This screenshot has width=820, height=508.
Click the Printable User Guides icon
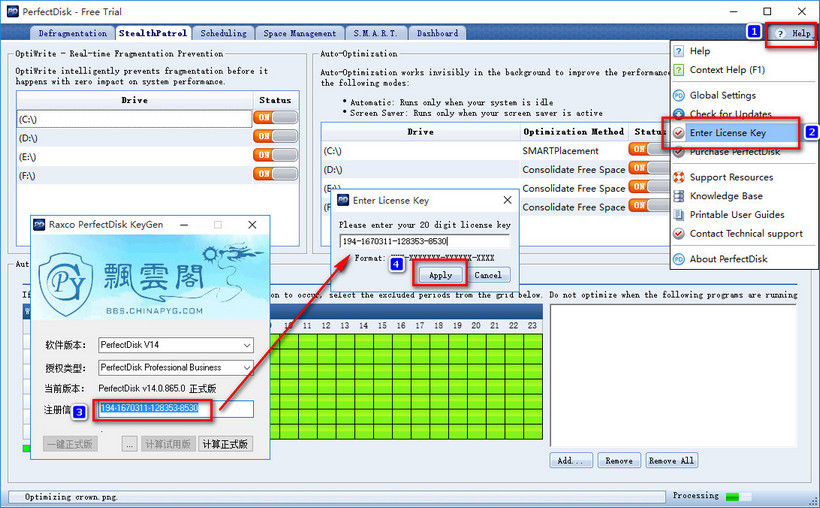[x=678, y=215]
